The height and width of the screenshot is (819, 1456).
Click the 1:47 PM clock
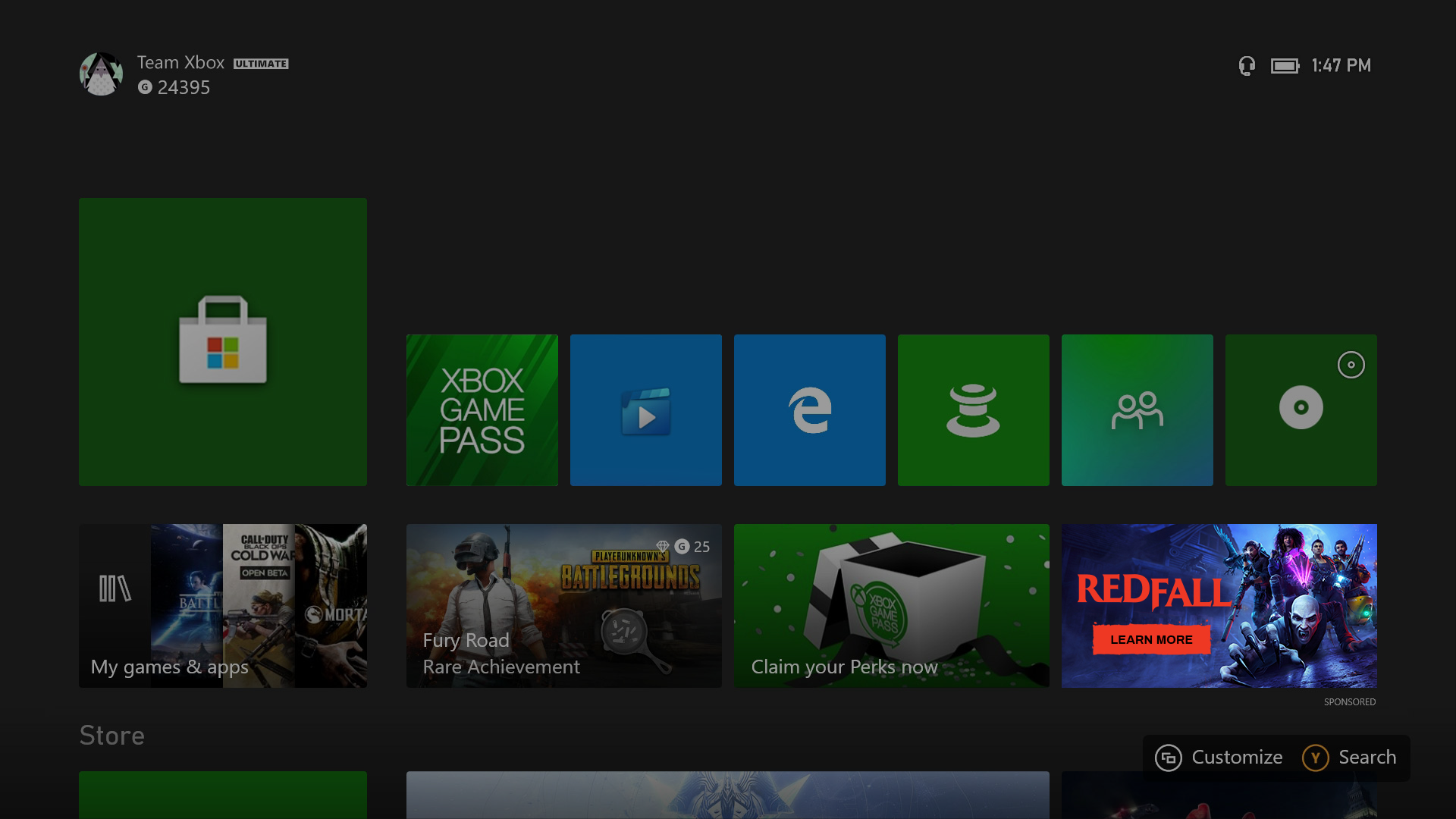1341,66
